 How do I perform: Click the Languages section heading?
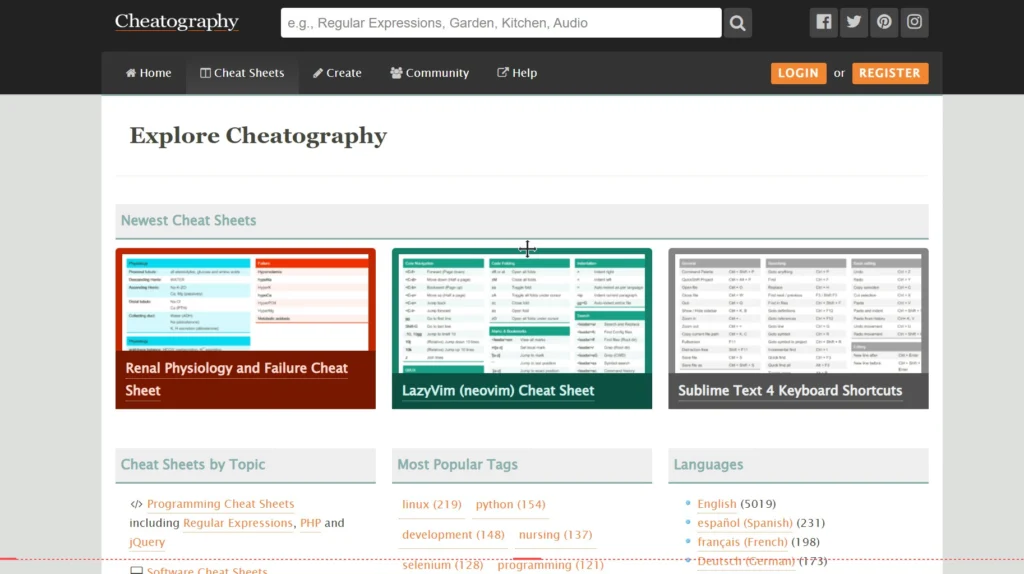click(708, 464)
